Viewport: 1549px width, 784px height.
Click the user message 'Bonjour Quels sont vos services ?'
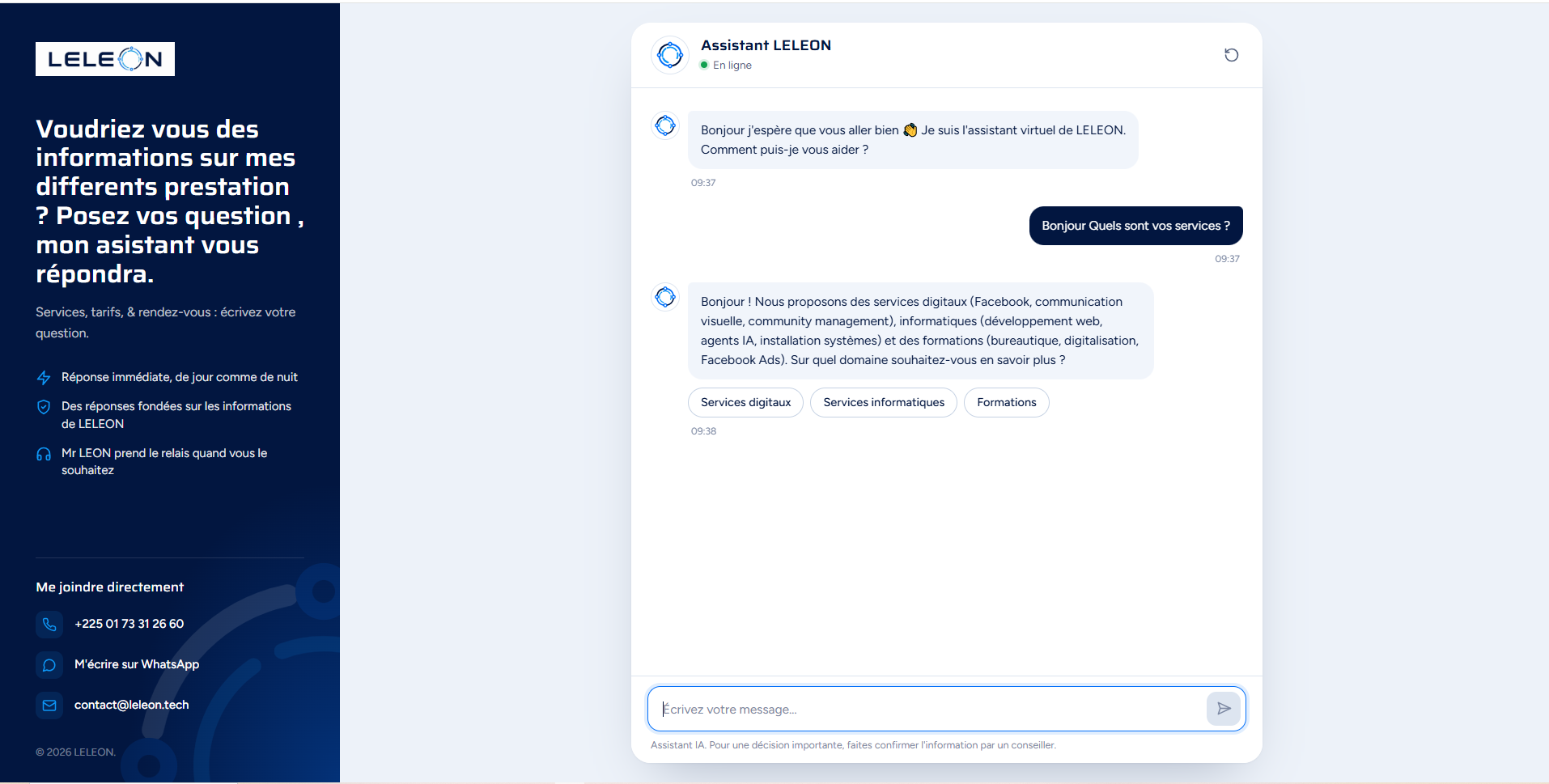(x=1135, y=226)
